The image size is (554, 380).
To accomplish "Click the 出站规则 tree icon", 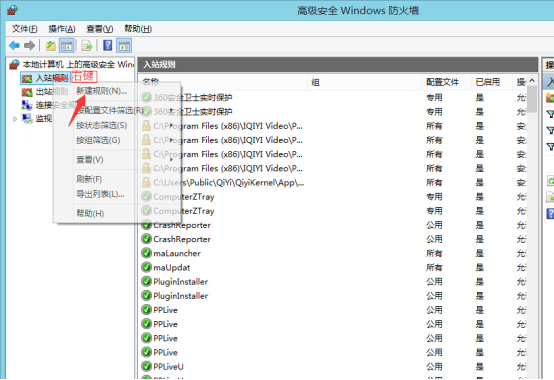I will point(27,92).
